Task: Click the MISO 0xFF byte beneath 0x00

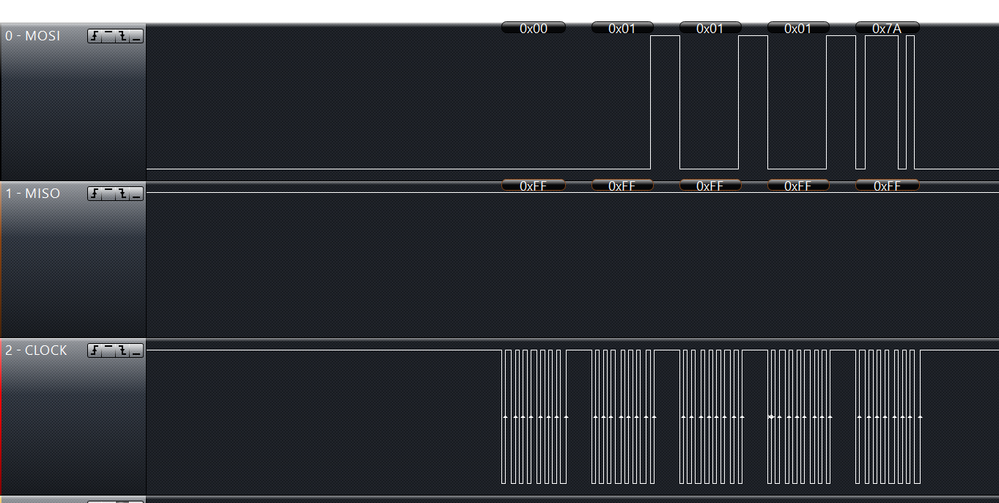Action: pos(533,186)
